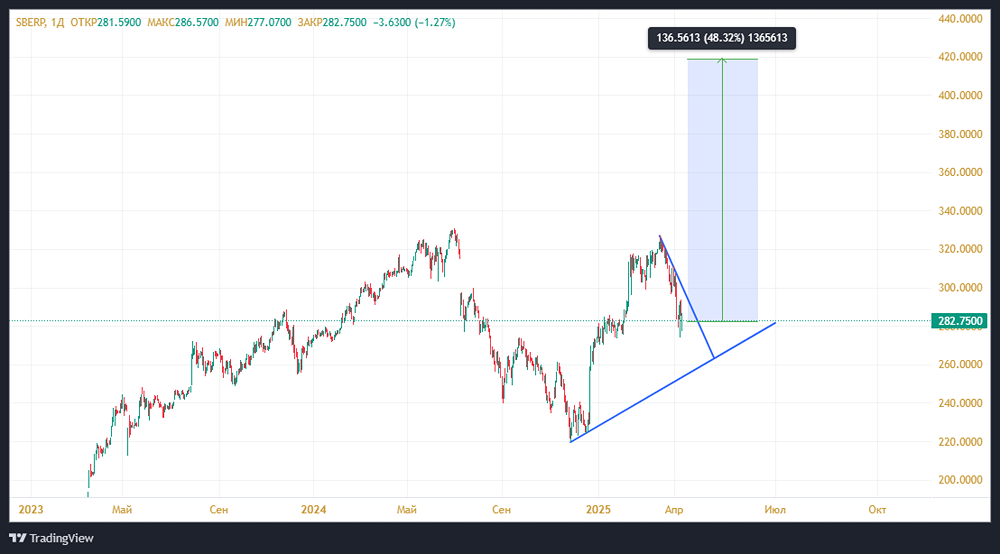Click the ОТКР open value in legend

point(117,22)
